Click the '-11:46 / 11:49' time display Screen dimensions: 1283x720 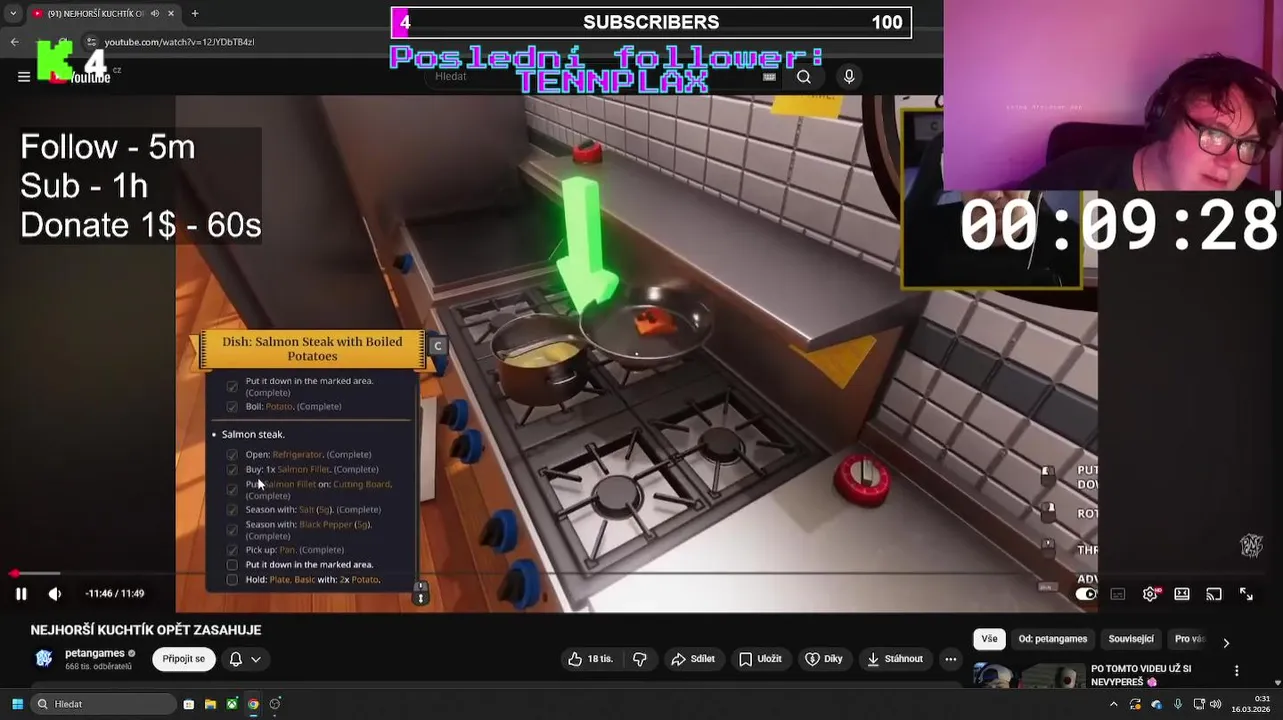pyautogui.click(x=114, y=594)
